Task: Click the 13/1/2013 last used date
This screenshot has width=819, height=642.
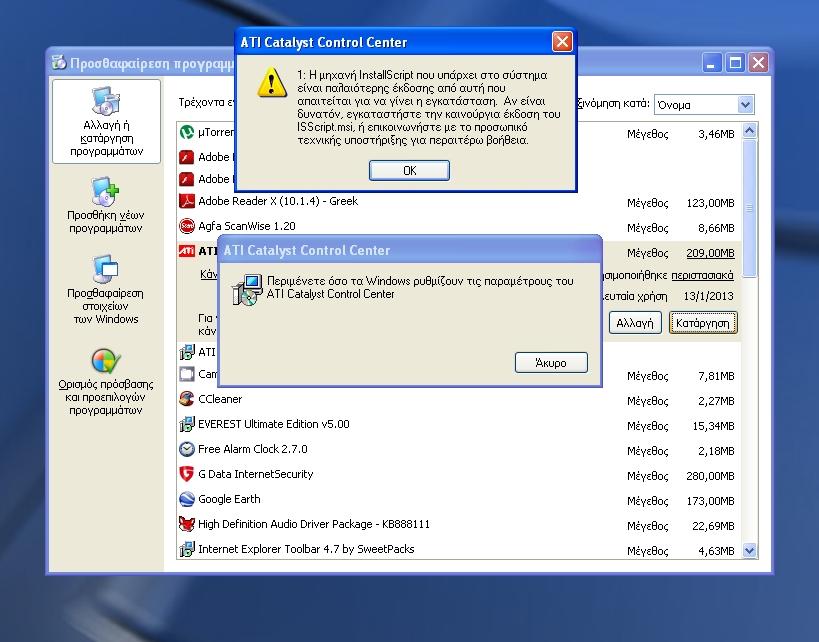Action: pyautogui.click(x=708, y=296)
